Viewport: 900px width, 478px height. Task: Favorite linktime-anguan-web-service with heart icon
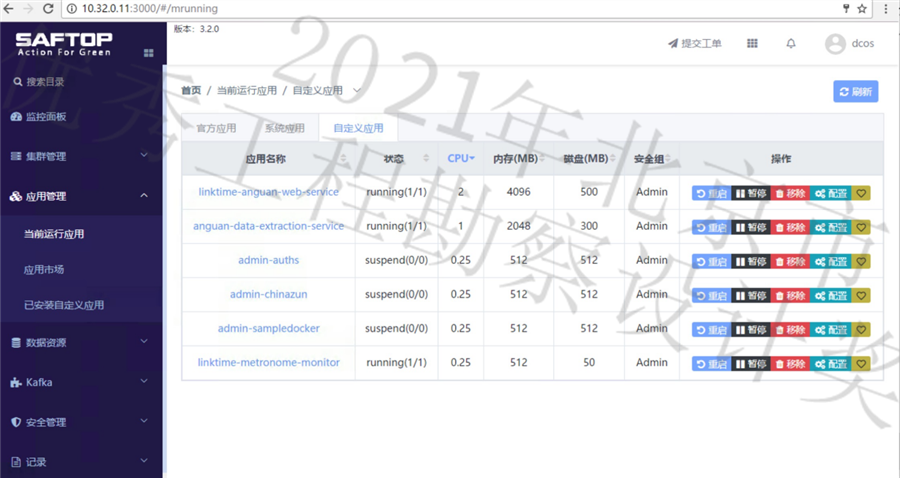click(x=861, y=193)
